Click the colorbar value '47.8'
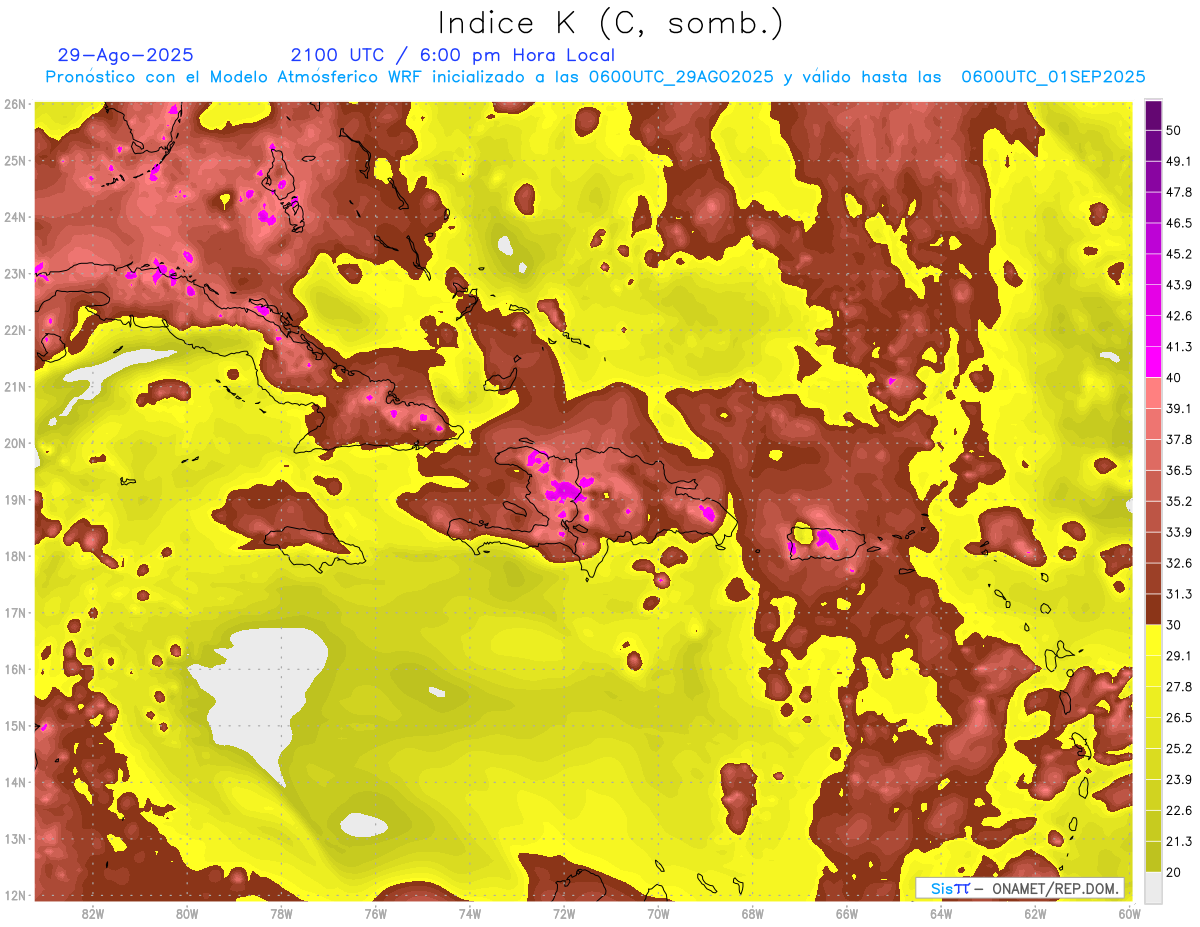The width and height of the screenshot is (1200, 927). pos(1178,192)
